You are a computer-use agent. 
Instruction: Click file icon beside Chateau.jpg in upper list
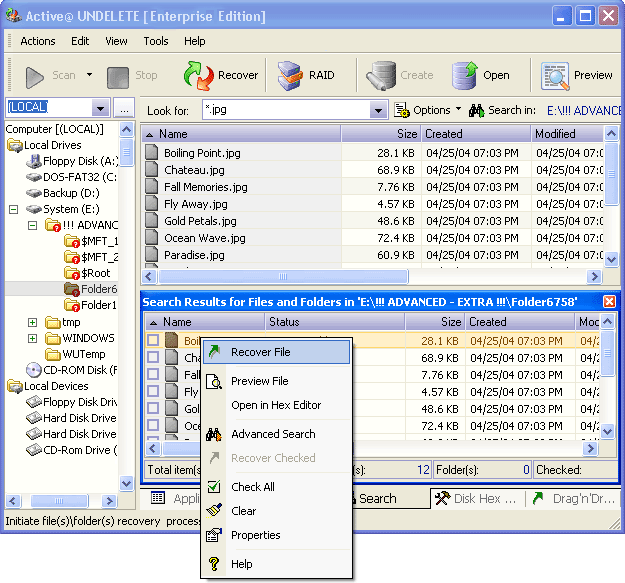point(151,169)
